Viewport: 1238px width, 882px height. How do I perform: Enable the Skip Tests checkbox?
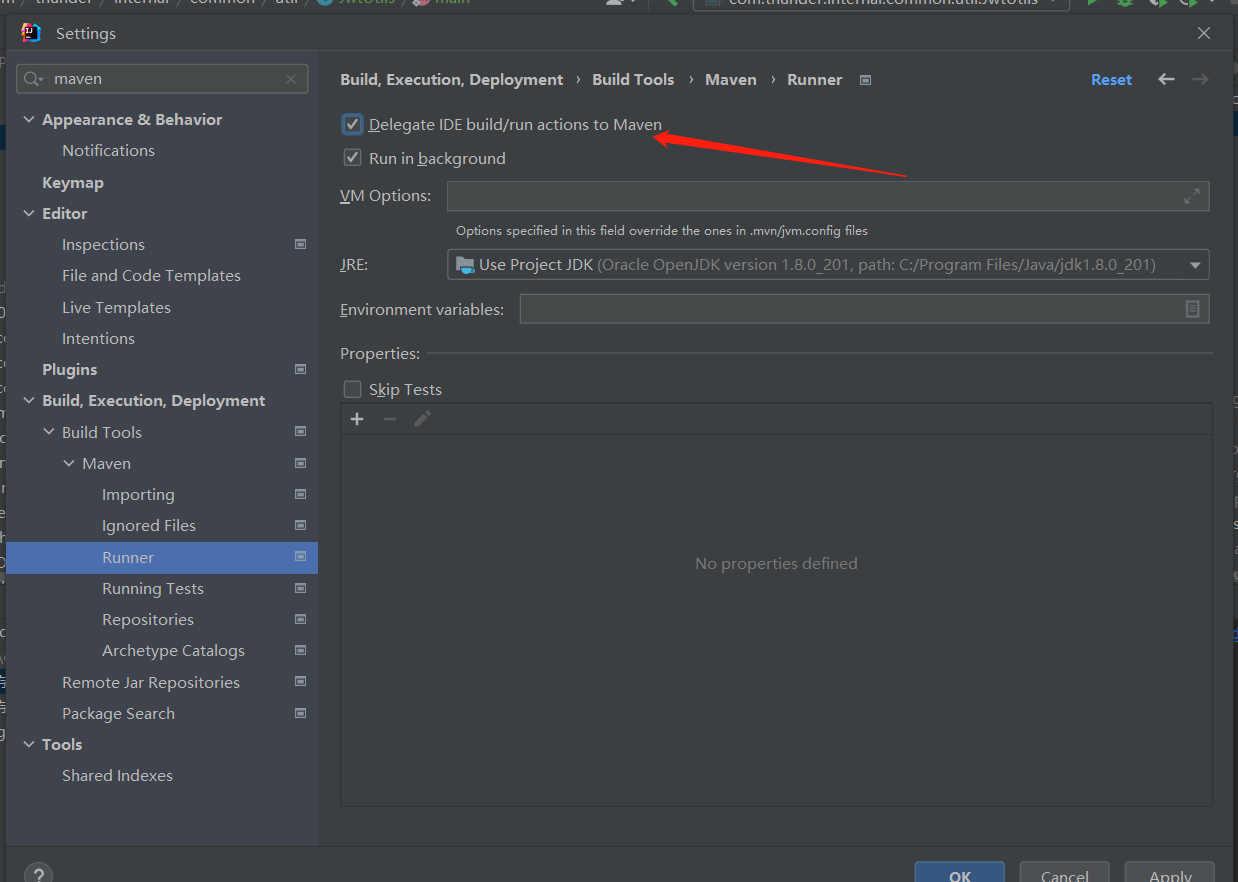click(352, 389)
